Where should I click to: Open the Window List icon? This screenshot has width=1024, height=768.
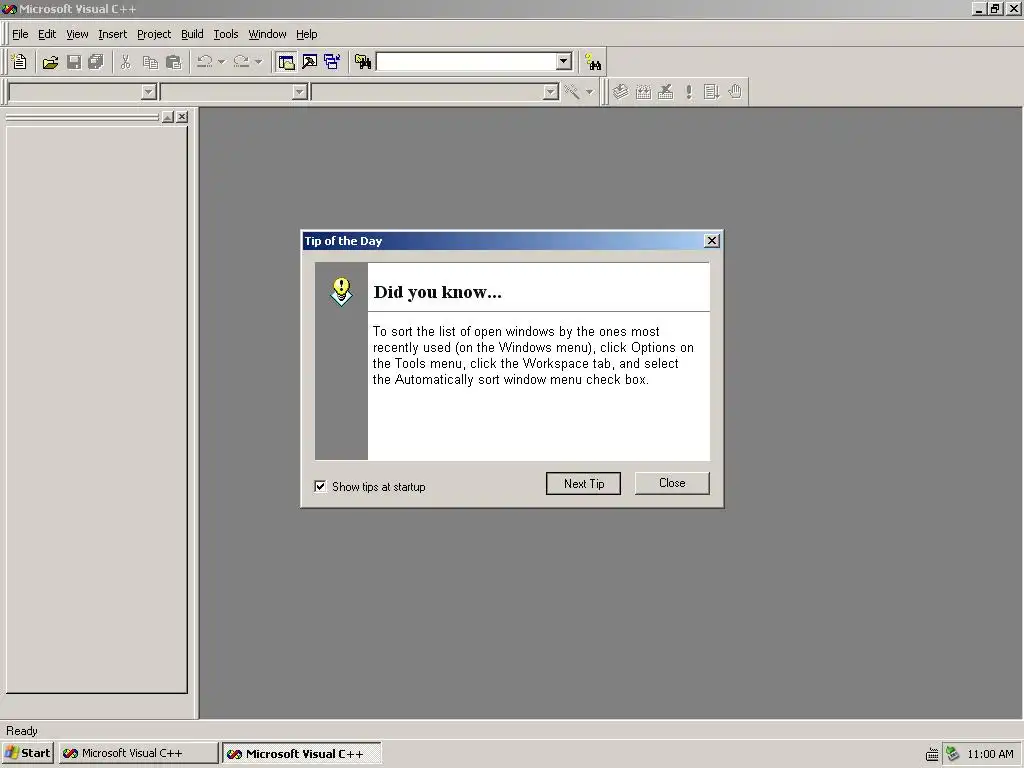332,62
